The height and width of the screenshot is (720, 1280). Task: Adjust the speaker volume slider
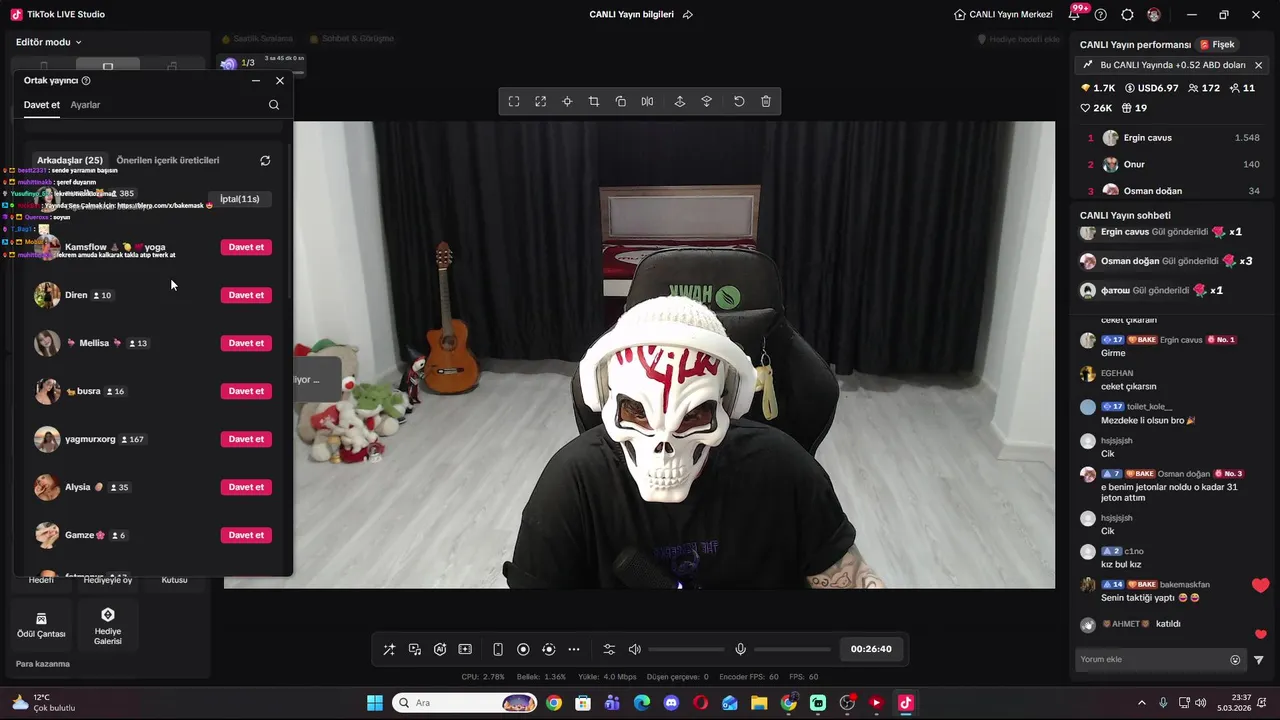[686, 650]
